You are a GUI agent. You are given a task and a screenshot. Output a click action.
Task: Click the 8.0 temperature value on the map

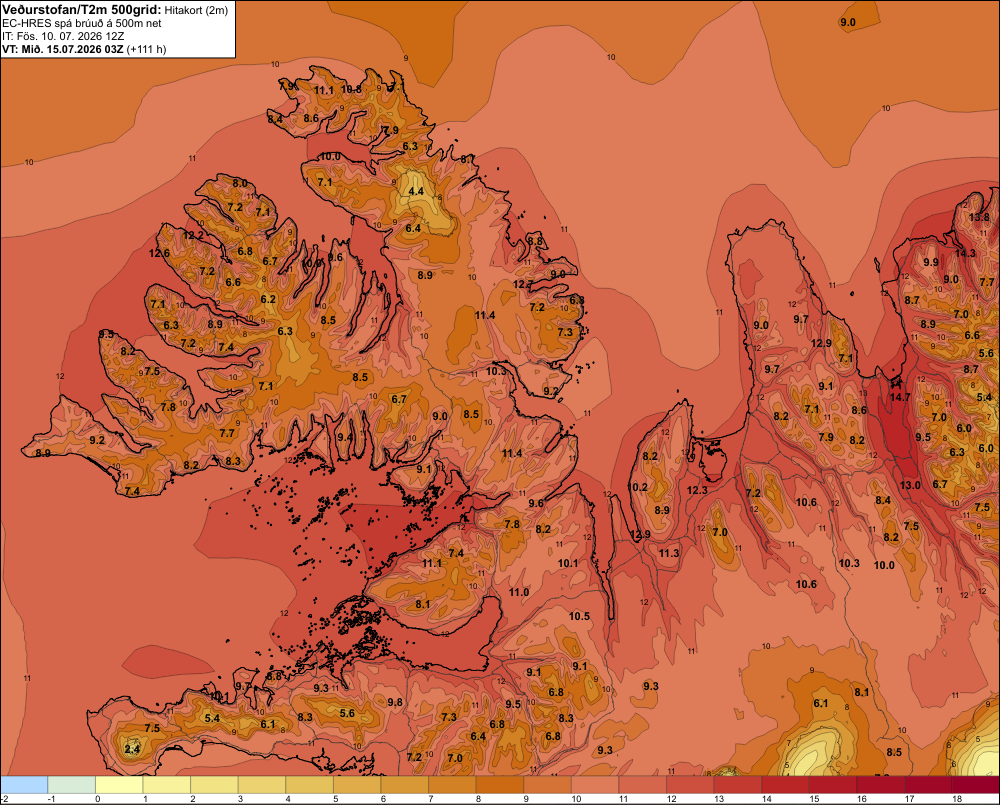click(x=239, y=183)
